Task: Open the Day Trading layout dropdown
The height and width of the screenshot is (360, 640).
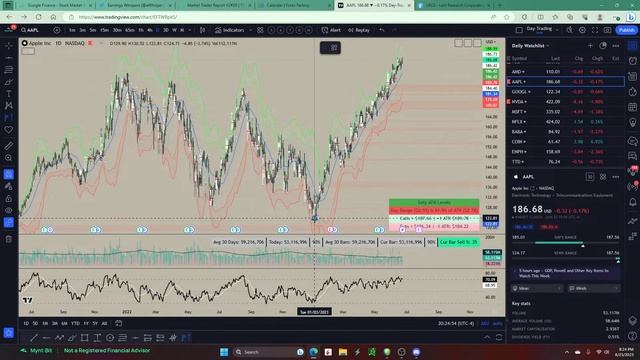Action: tap(542, 29)
